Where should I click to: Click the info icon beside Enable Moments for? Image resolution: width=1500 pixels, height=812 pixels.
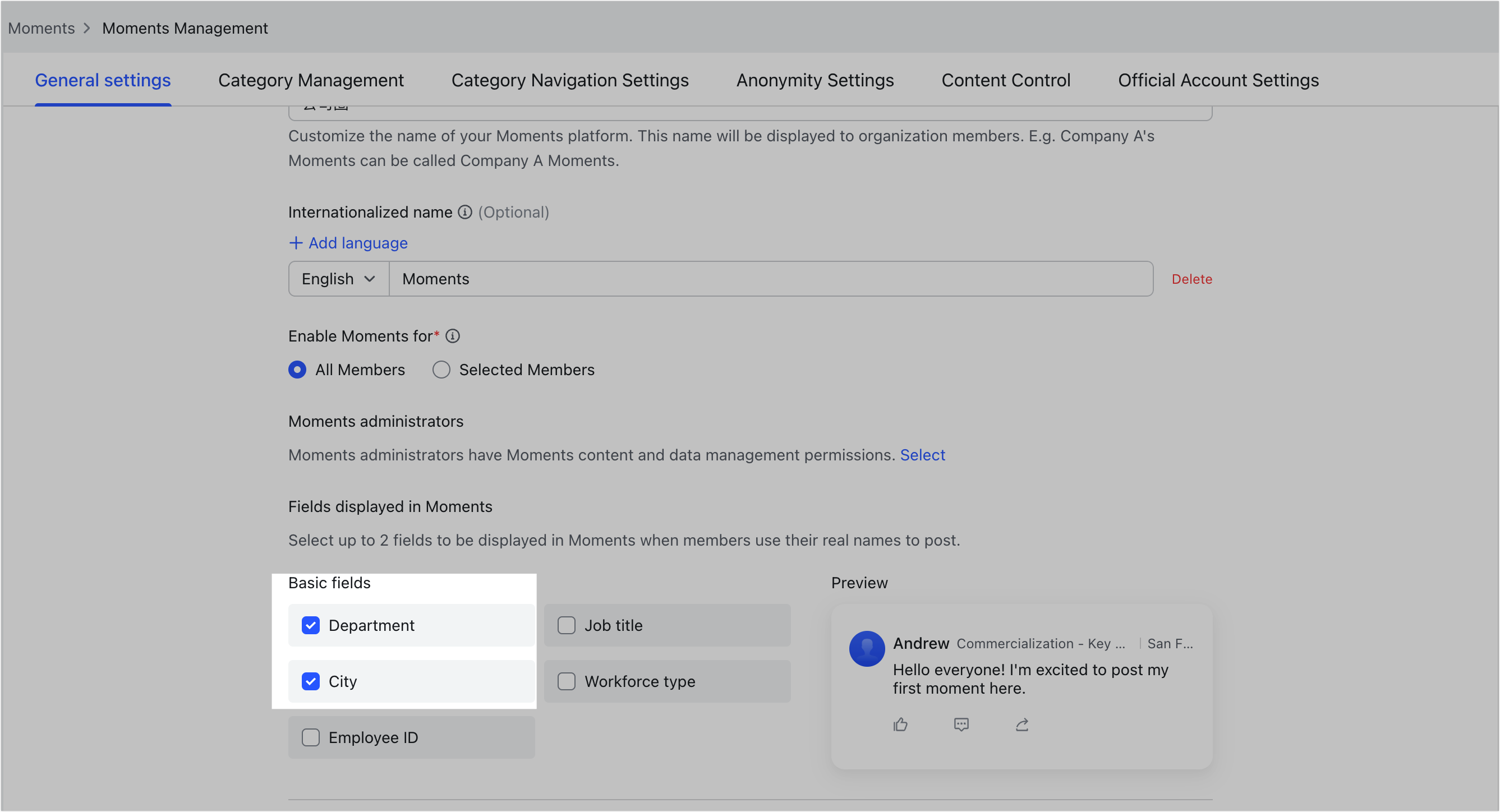point(453,336)
